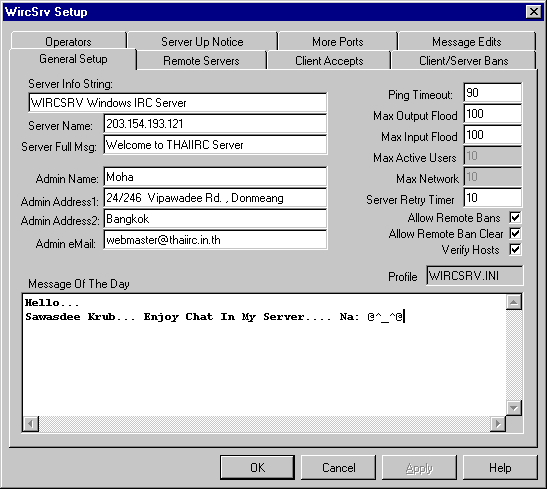Image resolution: width=547 pixels, height=489 pixels.
Task: Click the Cancel button
Action: [338, 467]
